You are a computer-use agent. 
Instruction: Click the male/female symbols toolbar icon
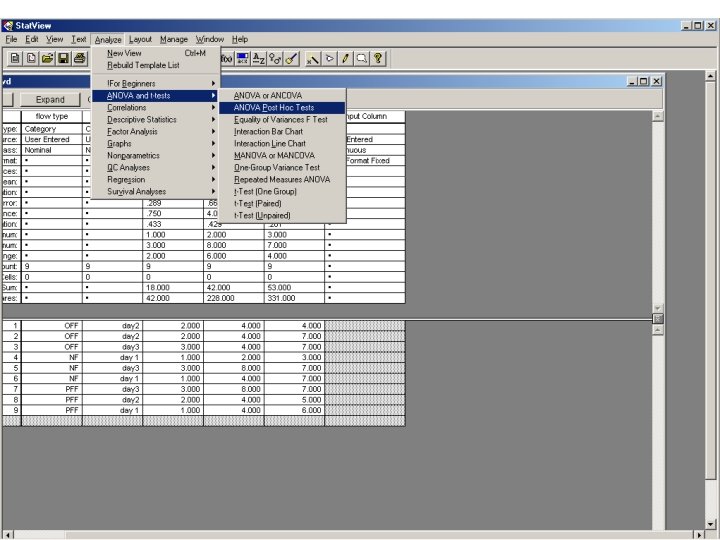275,58
